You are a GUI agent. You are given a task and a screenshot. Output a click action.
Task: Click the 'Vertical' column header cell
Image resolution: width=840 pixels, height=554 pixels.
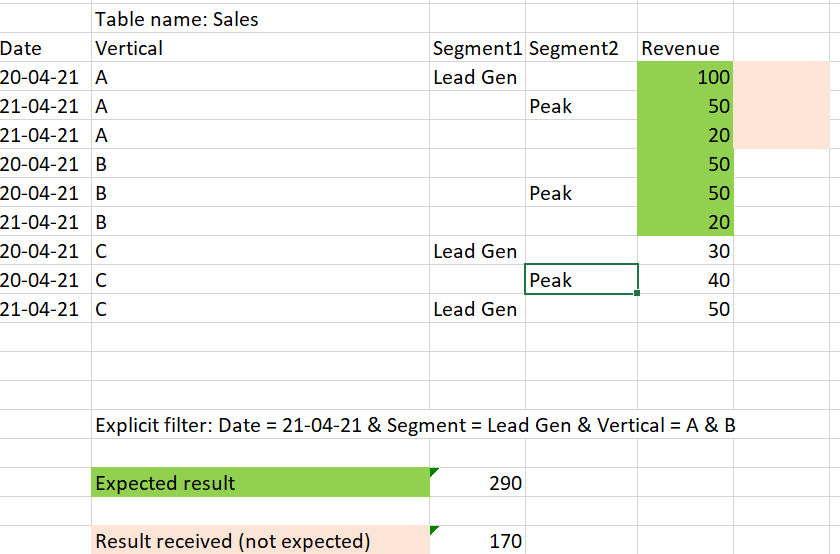coord(260,48)
